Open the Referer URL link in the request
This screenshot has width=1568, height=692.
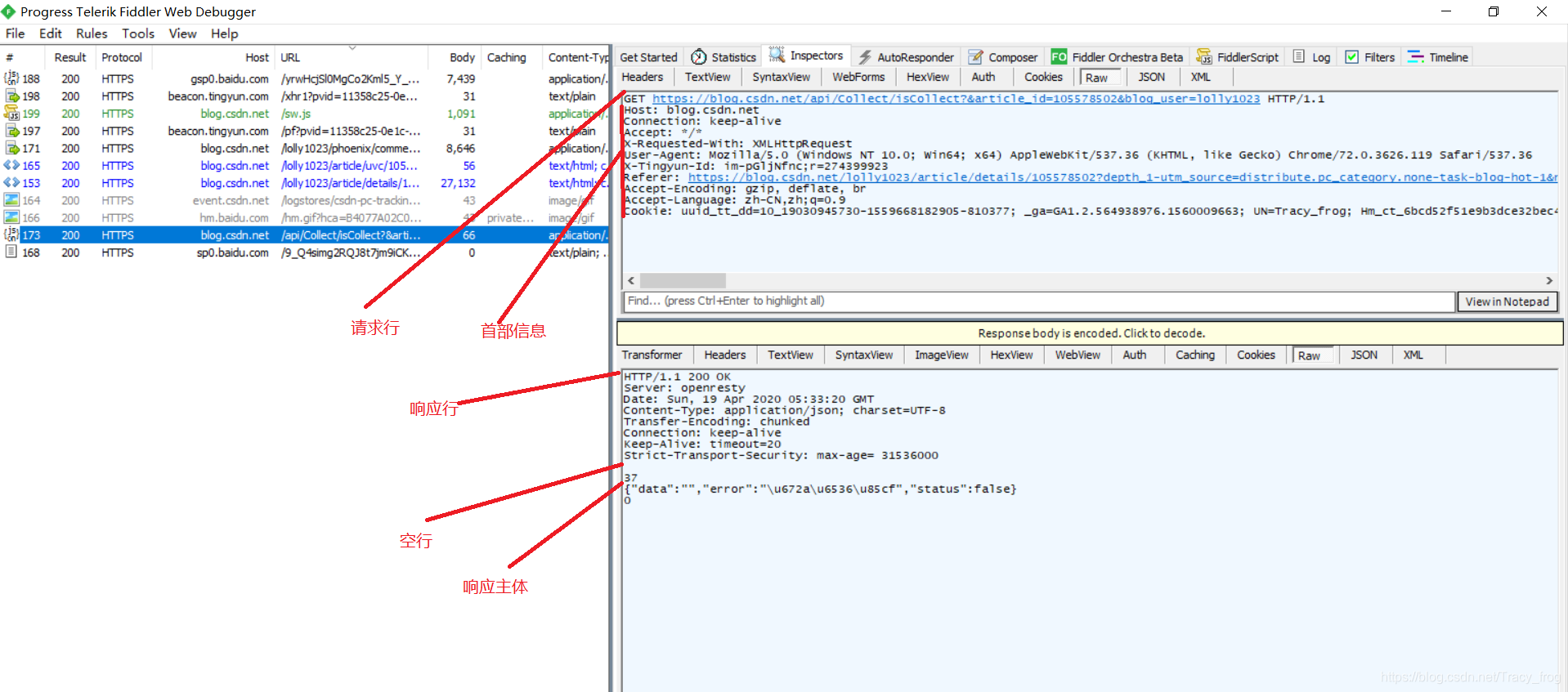coord(1122,177)
